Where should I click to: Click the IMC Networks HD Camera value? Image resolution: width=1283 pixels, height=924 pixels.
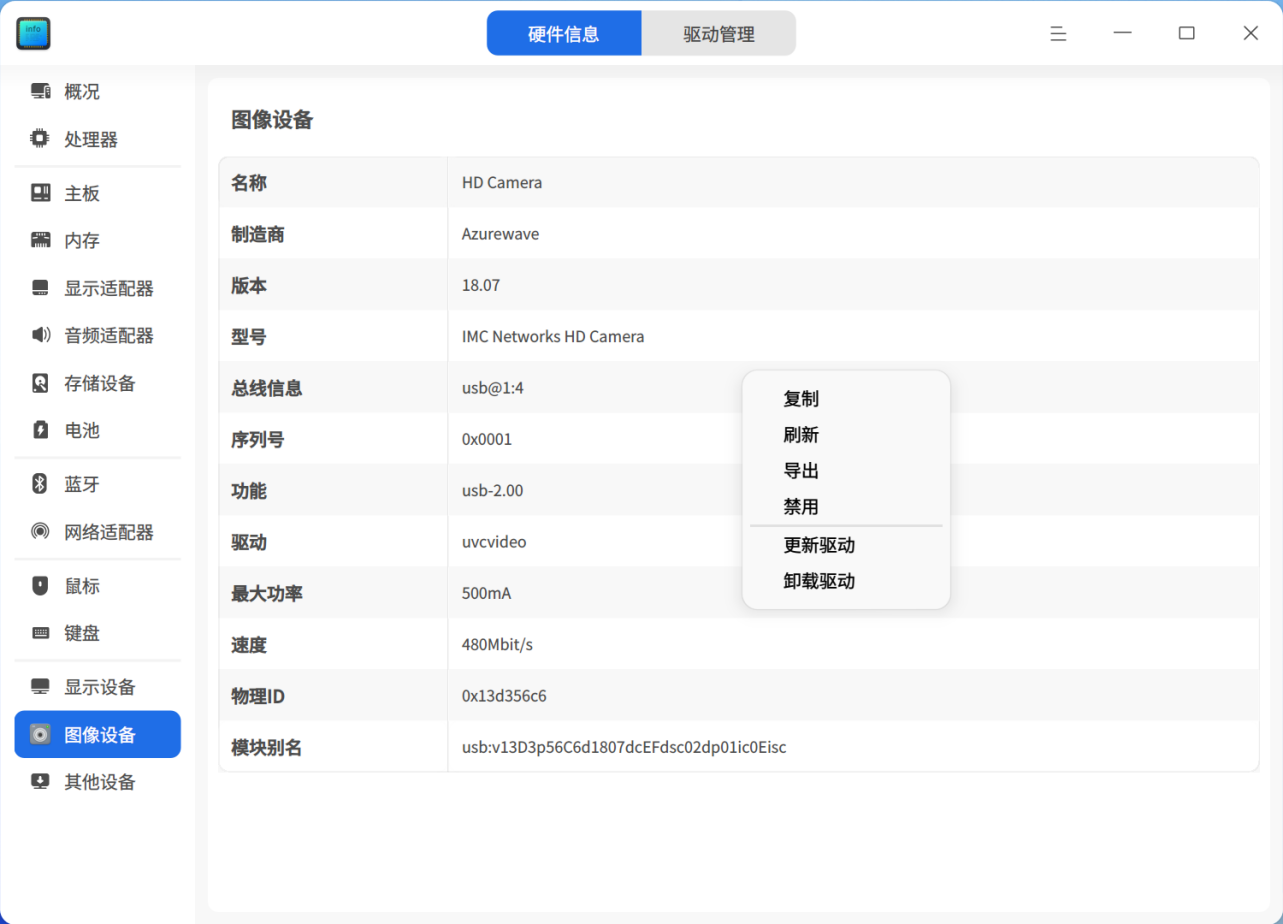coord(553,337)
